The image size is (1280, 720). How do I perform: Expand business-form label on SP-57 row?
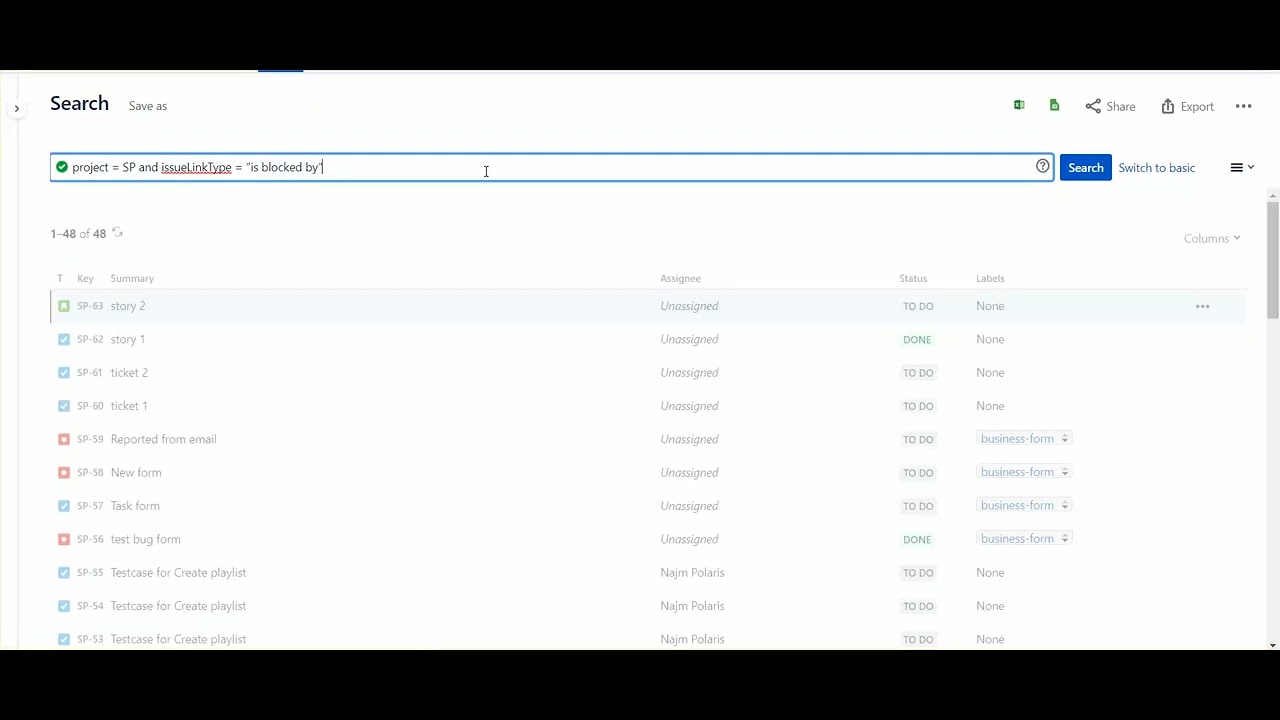(x=1064, y=505)
